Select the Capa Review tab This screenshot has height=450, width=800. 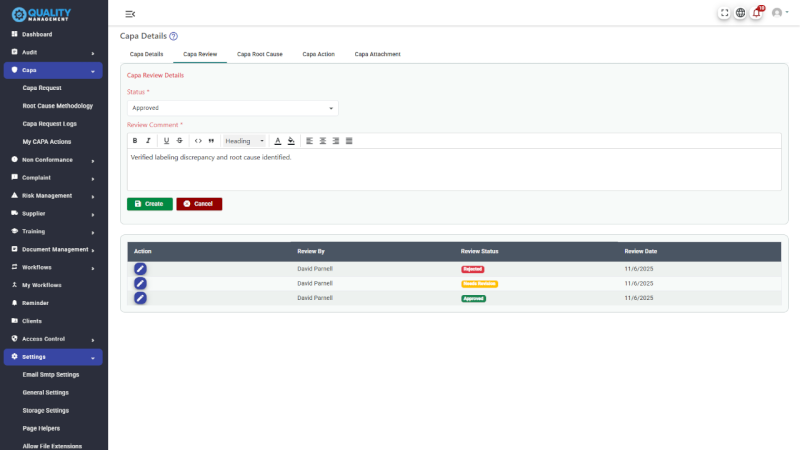click(200, 54)
